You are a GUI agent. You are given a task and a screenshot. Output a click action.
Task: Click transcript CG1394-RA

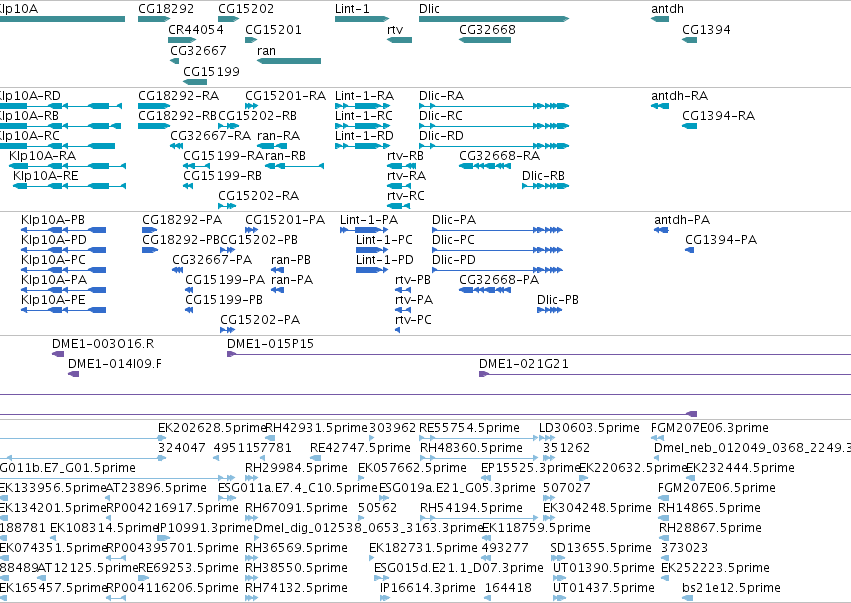689,126
